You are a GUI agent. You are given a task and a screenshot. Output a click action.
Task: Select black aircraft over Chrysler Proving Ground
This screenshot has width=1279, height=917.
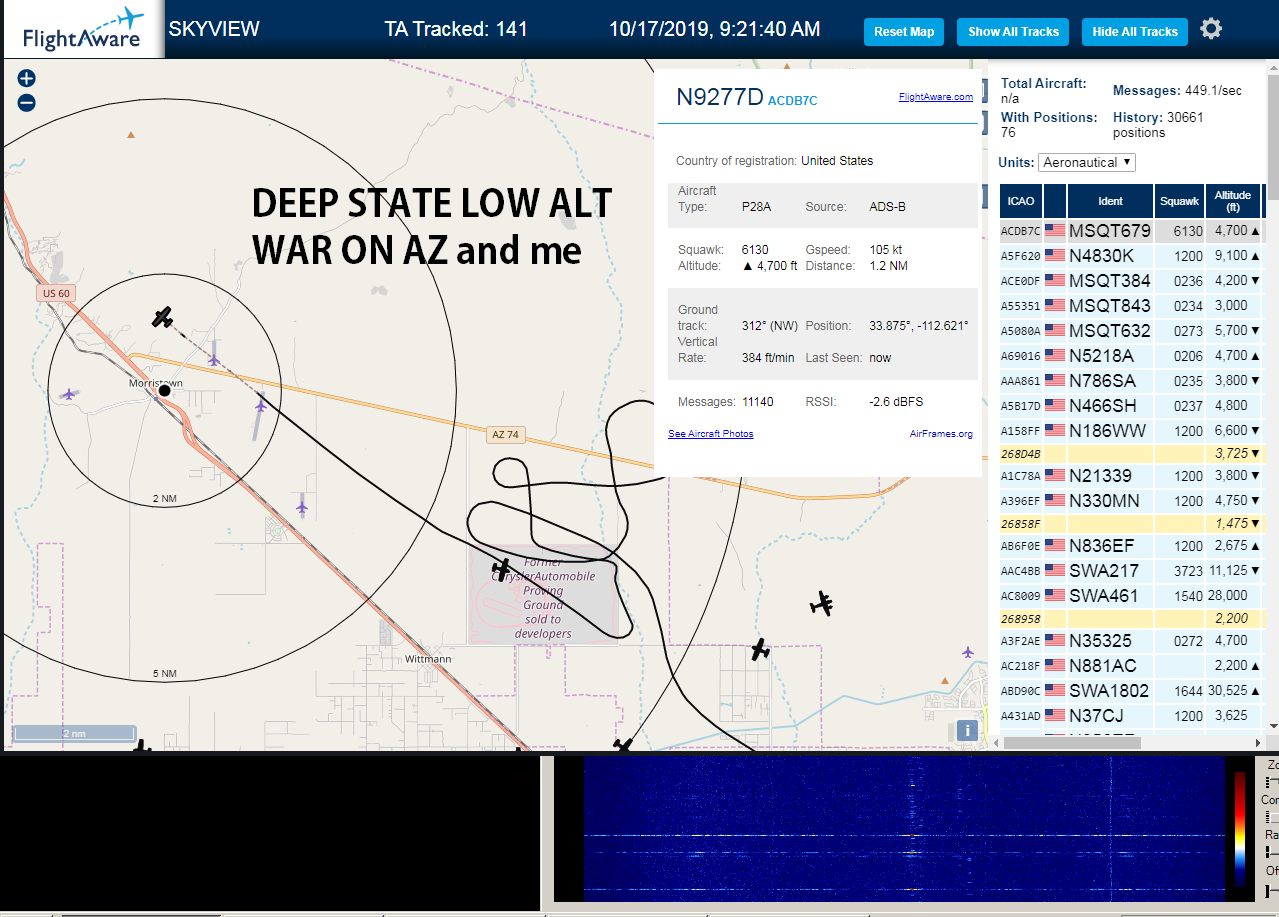click(501, 569)
